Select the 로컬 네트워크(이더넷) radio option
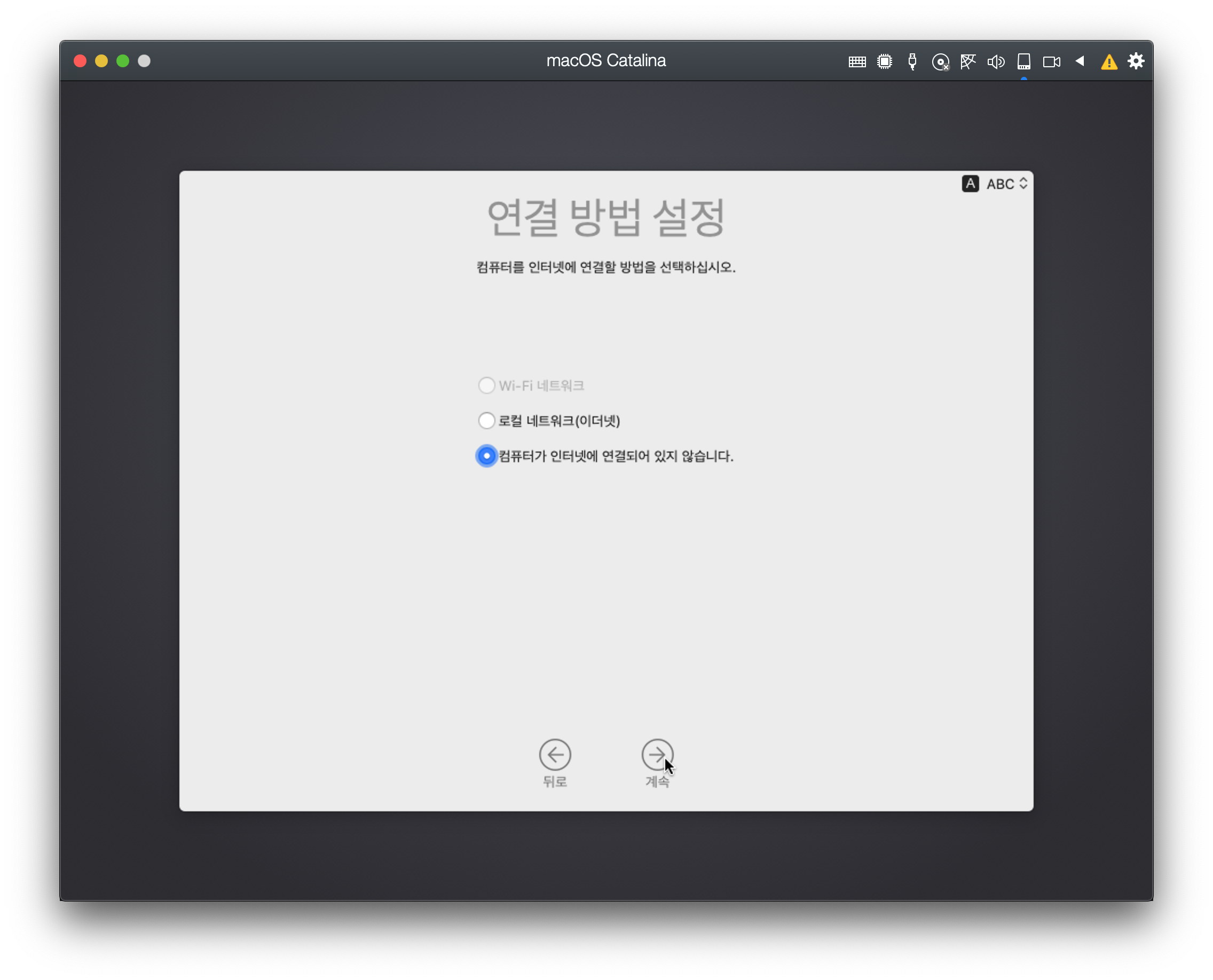 pos(486,421)
